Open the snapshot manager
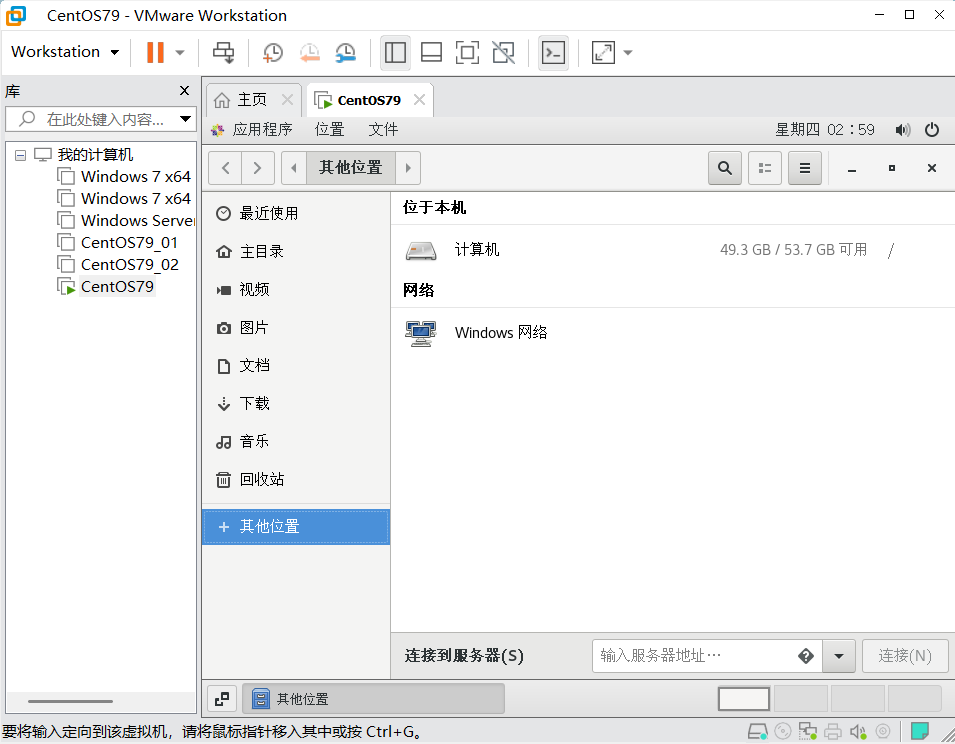Image resolution: width=955 pixels, height=744 pixels. tap(346, 52)
